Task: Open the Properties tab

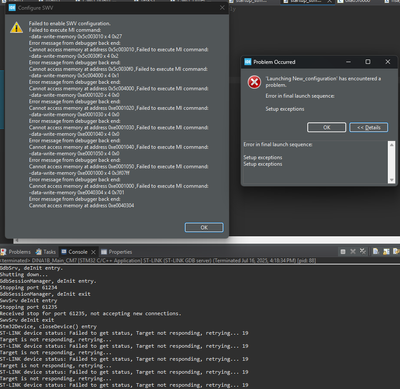Action: [117, 252]
